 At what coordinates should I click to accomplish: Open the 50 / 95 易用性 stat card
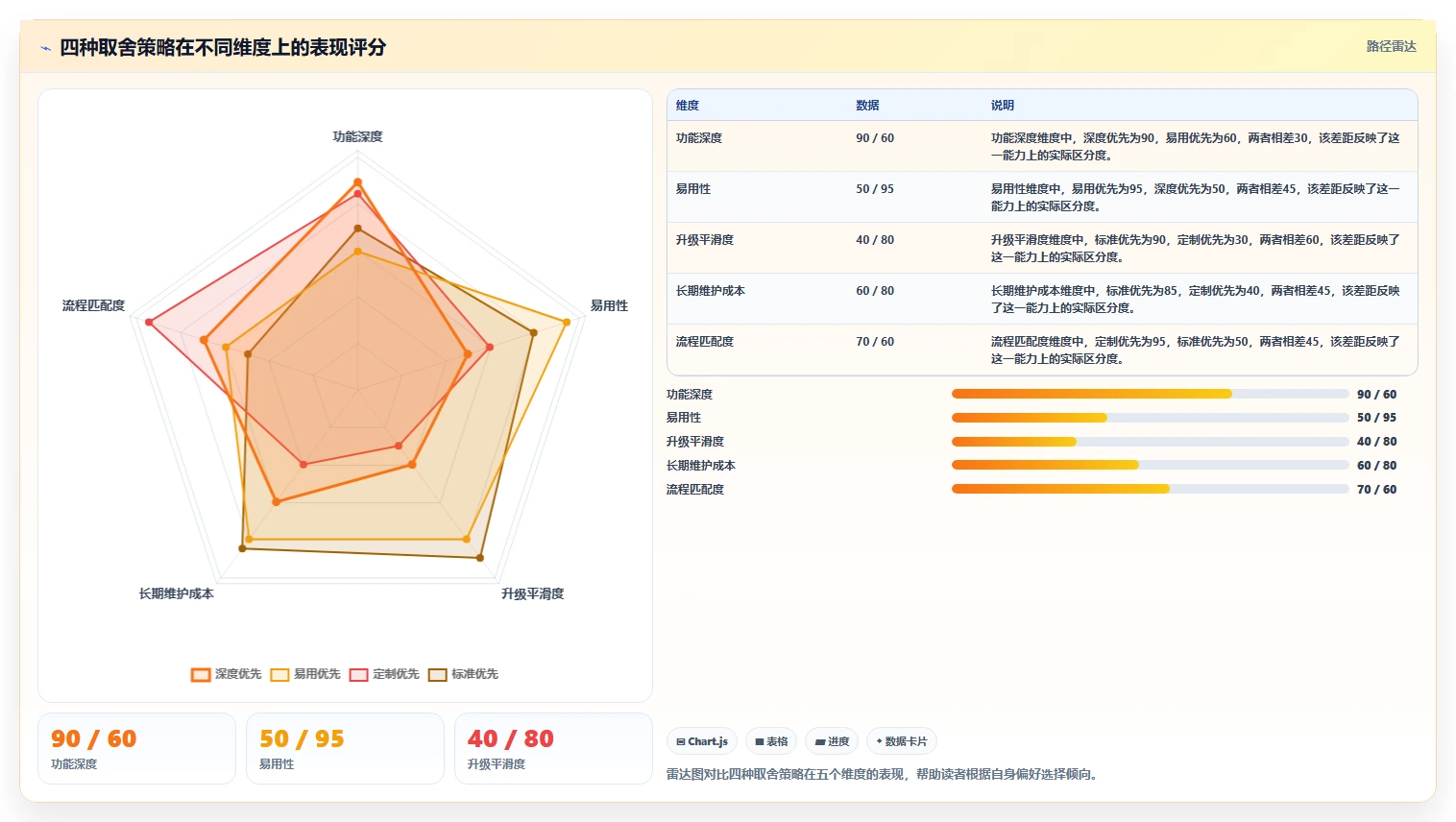point(345,749)
